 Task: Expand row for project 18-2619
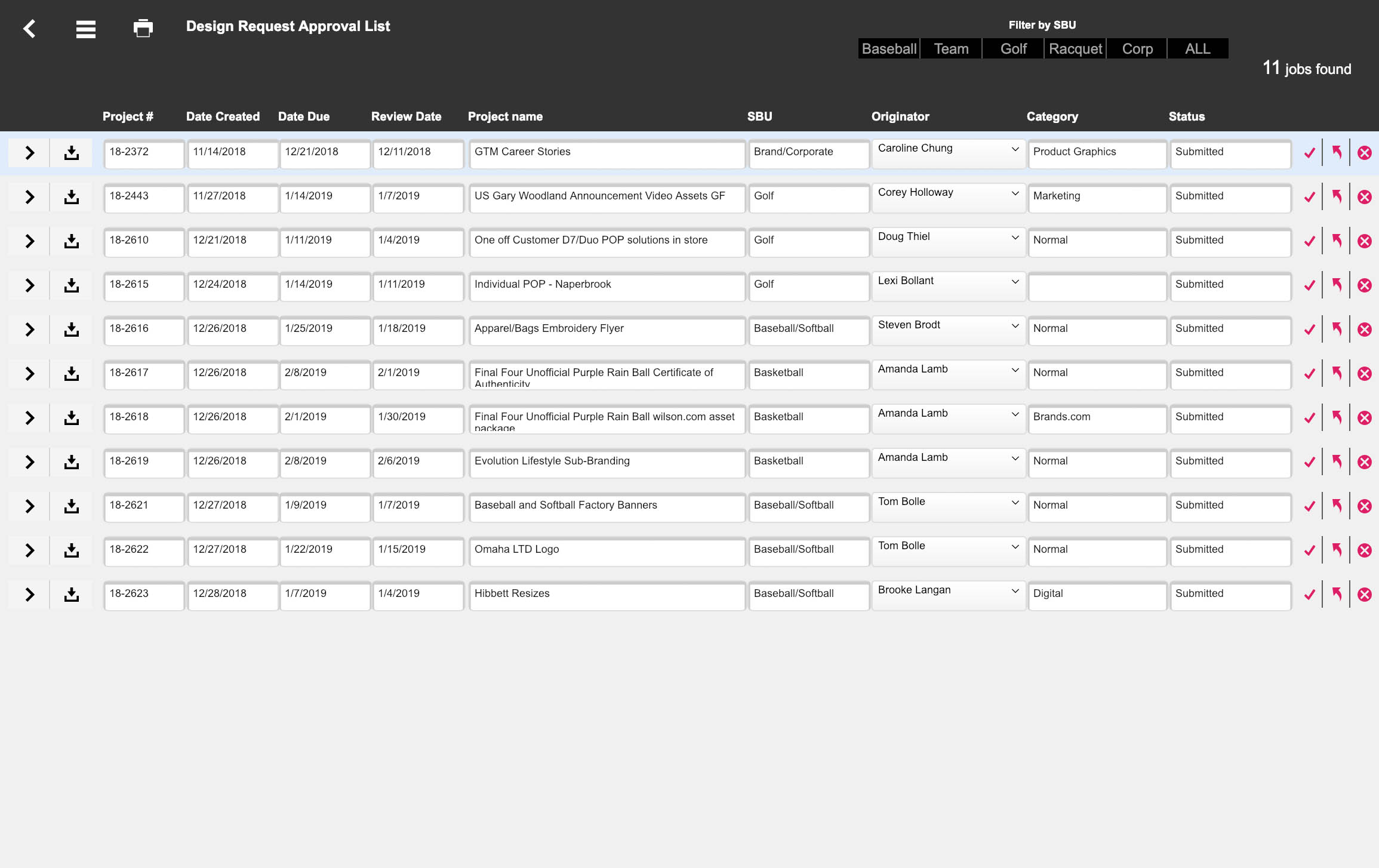pyautogui.click(x=29, y=462)
